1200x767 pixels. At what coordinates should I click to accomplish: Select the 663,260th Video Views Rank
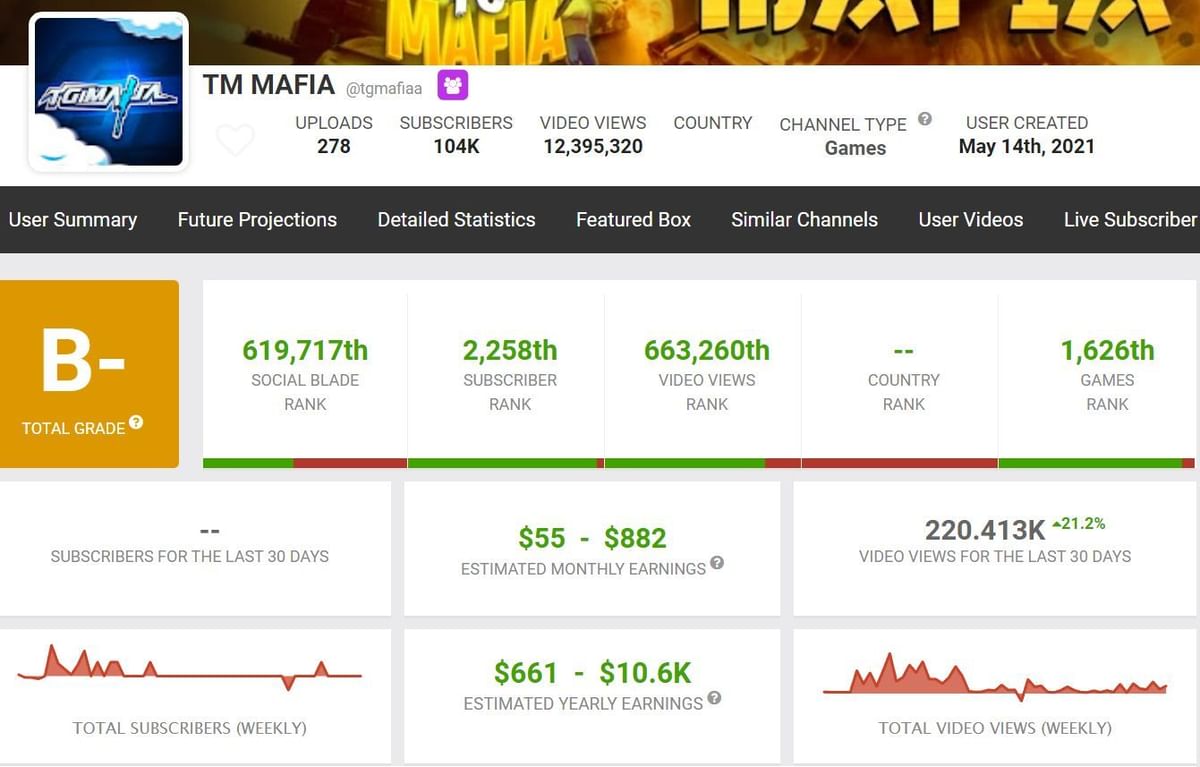coord(706,350)
